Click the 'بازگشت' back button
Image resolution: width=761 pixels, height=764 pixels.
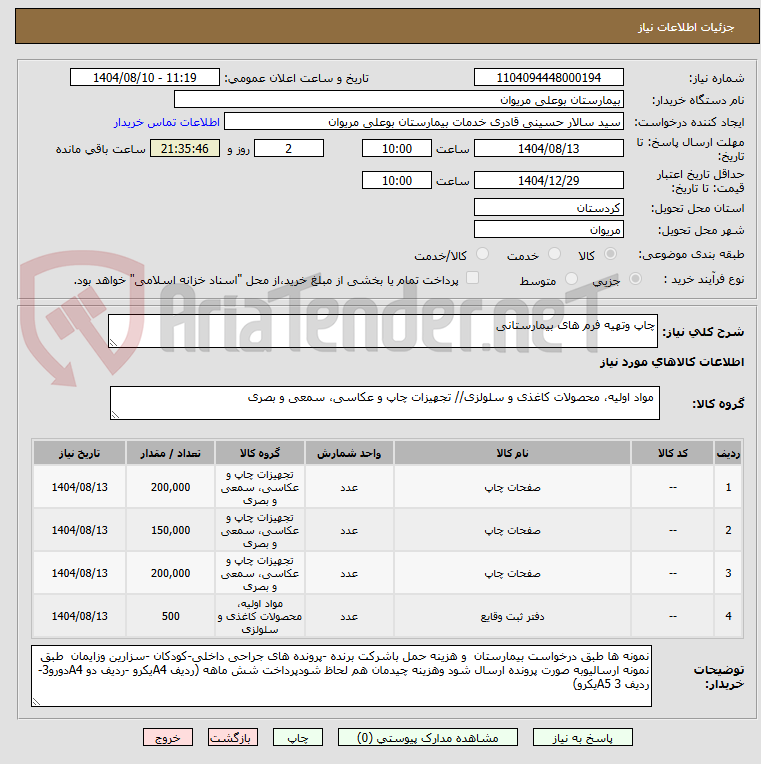coord(232,738)
